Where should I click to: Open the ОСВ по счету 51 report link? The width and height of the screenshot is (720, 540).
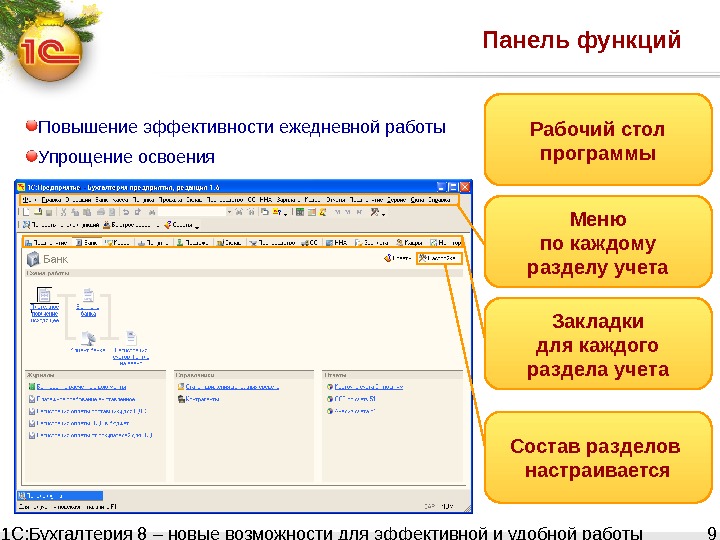coord(355,399)
